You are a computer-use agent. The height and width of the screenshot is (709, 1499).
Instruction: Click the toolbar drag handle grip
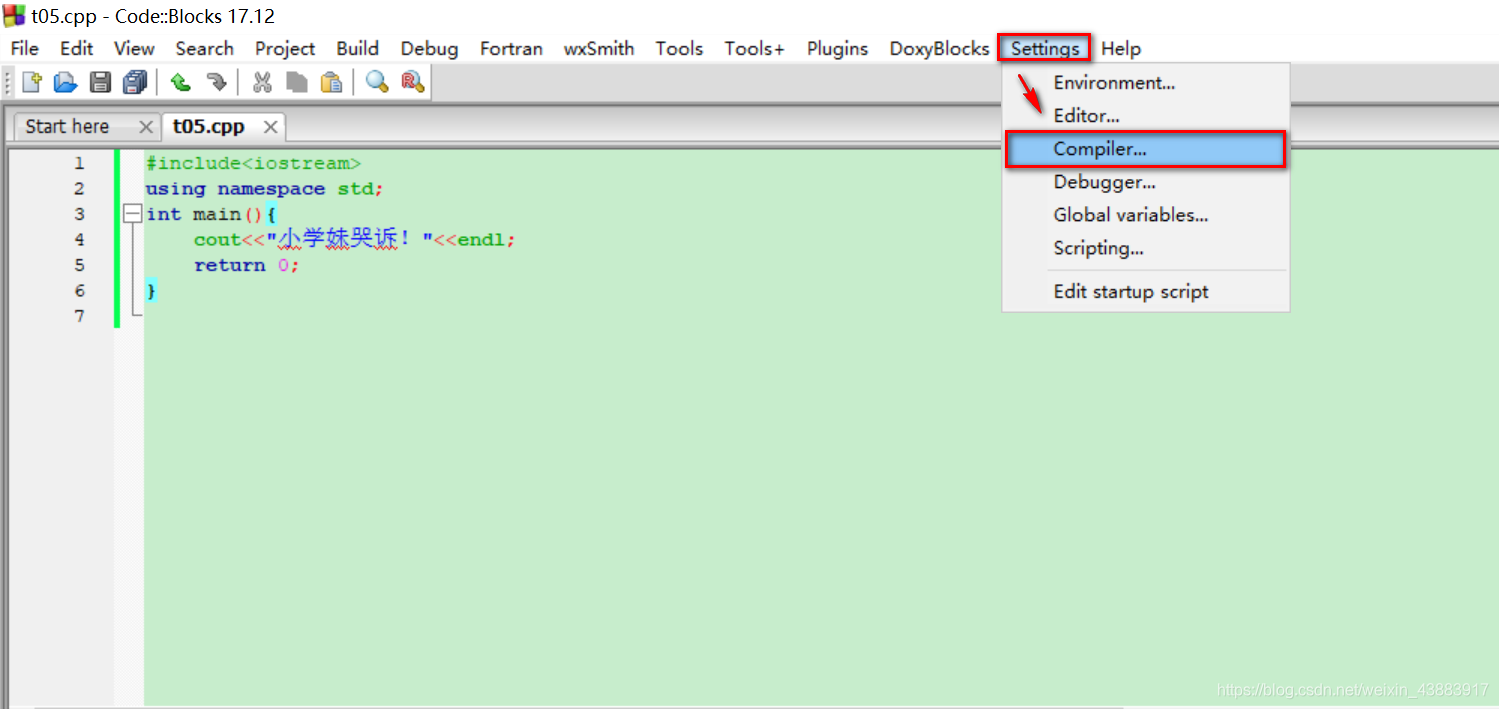[x=9, y=82]
